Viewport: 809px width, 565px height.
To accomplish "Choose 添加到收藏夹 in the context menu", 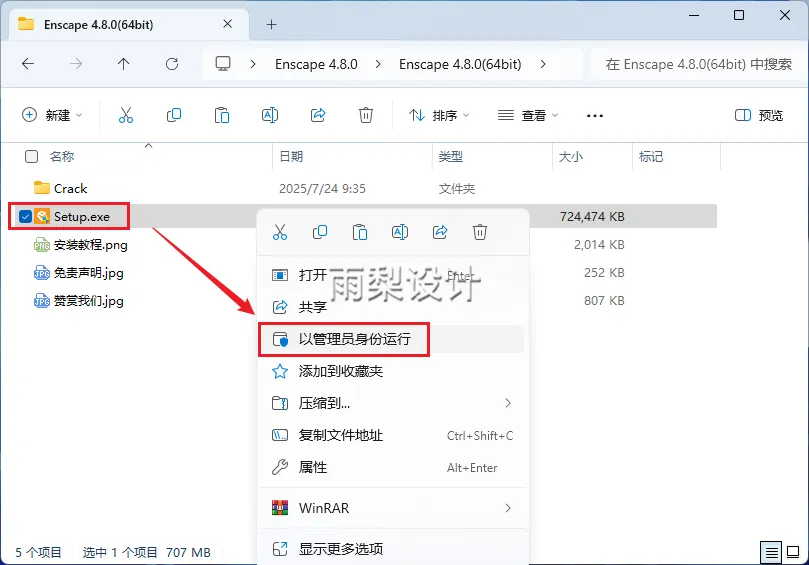I will pyautogui.click(x=393, y=371).
